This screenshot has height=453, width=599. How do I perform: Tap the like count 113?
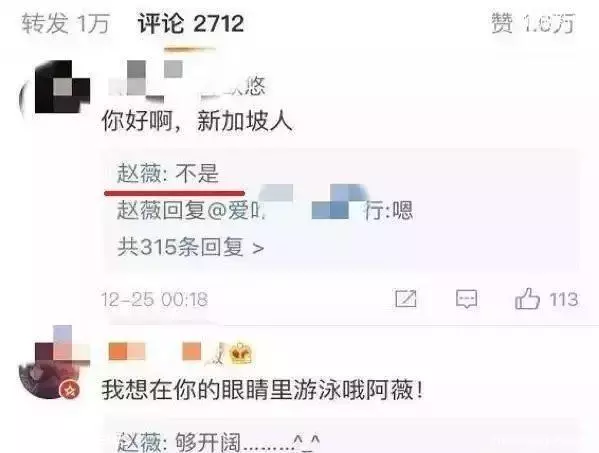tap(563, 299)
